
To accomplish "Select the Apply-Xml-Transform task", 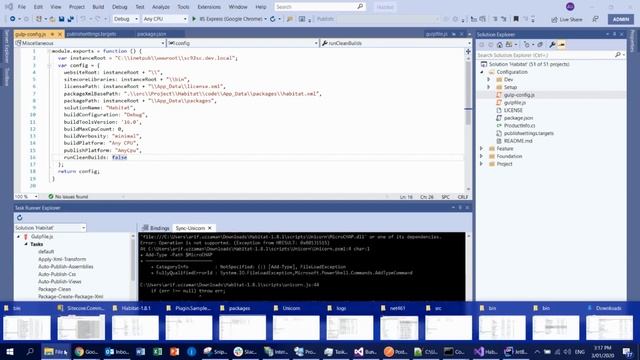I will click(62, 259).
